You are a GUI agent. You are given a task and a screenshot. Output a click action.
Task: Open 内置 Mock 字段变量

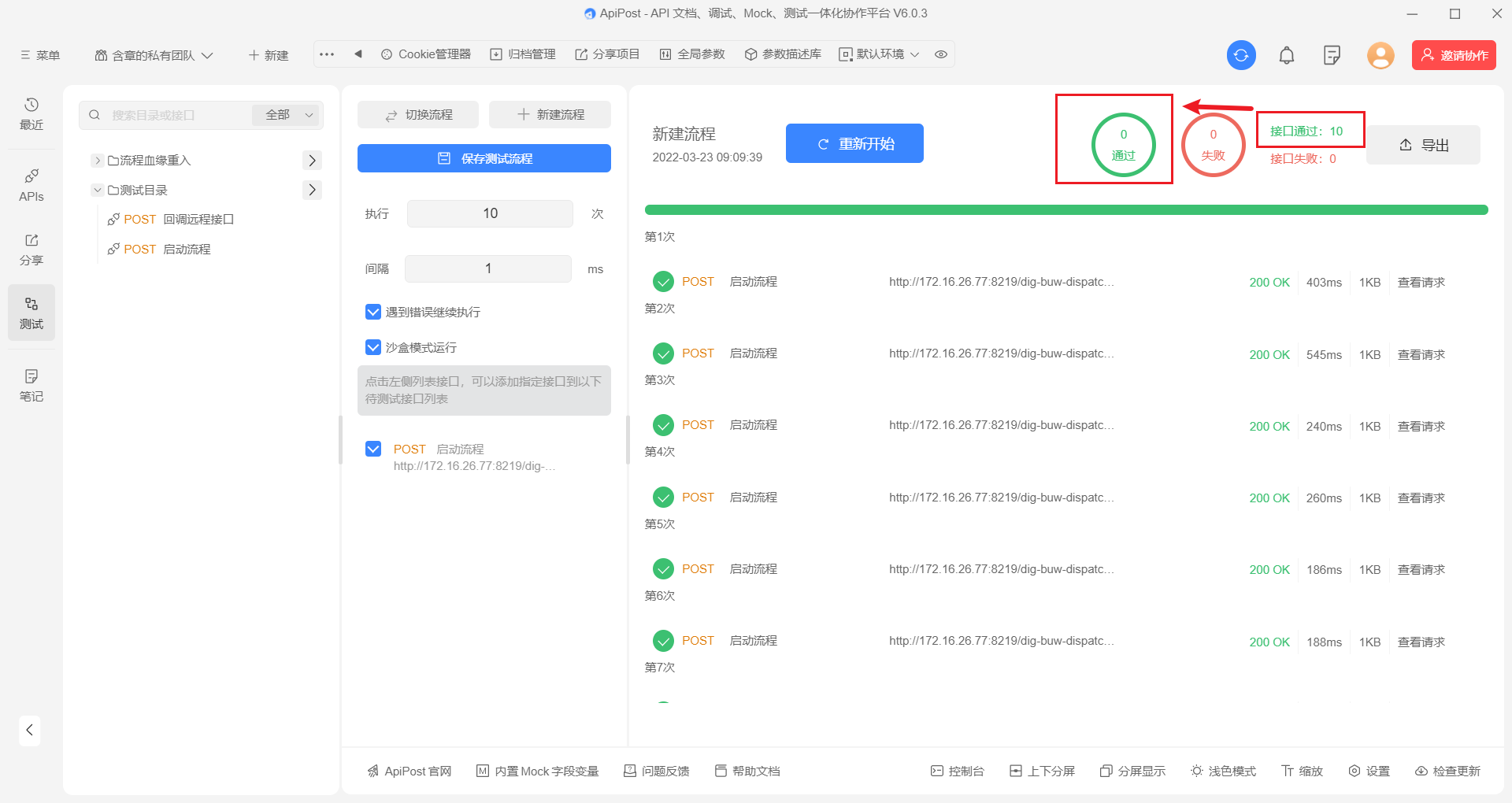tap(538, 771)
